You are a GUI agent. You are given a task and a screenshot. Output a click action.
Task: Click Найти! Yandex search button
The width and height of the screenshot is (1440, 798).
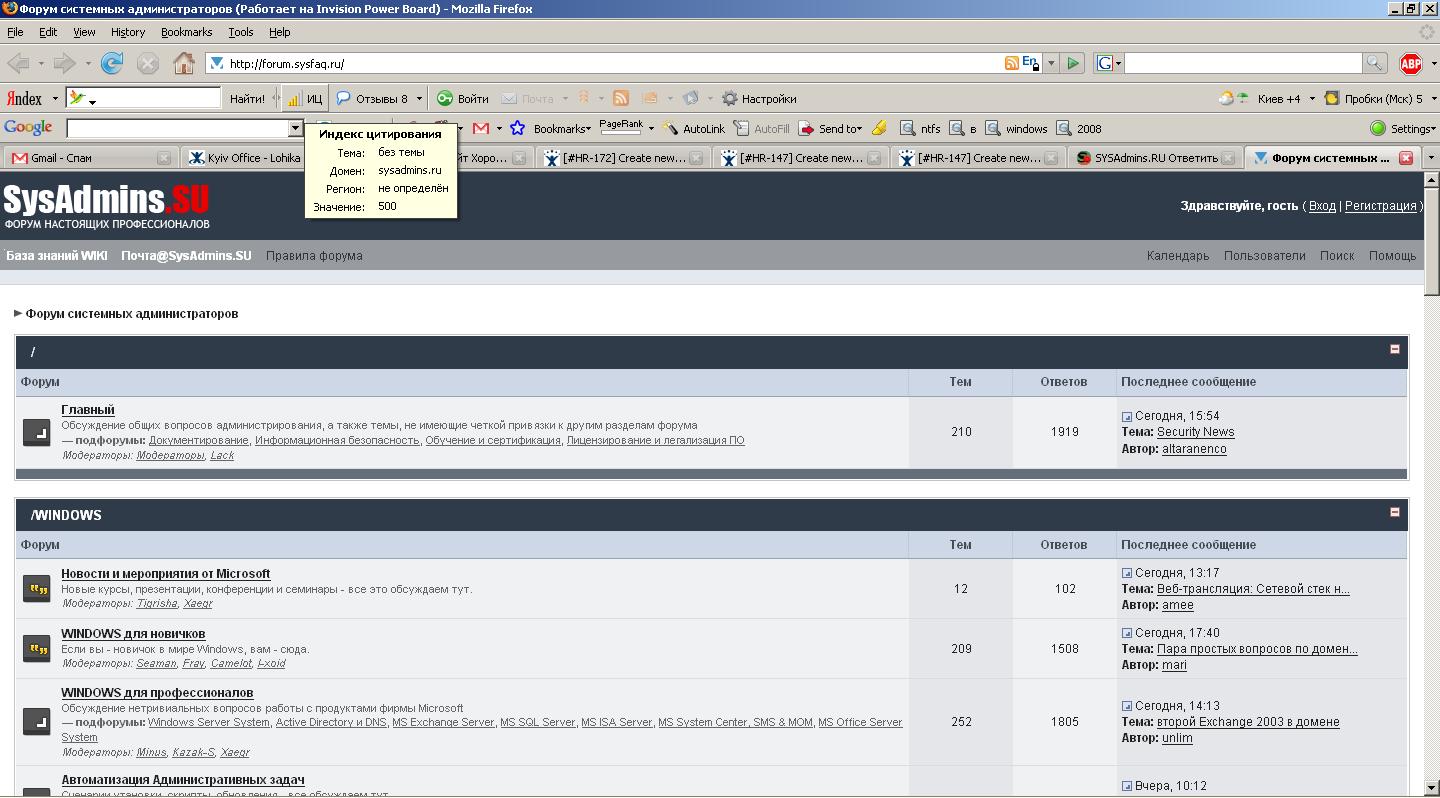click(x=247, y=98)
